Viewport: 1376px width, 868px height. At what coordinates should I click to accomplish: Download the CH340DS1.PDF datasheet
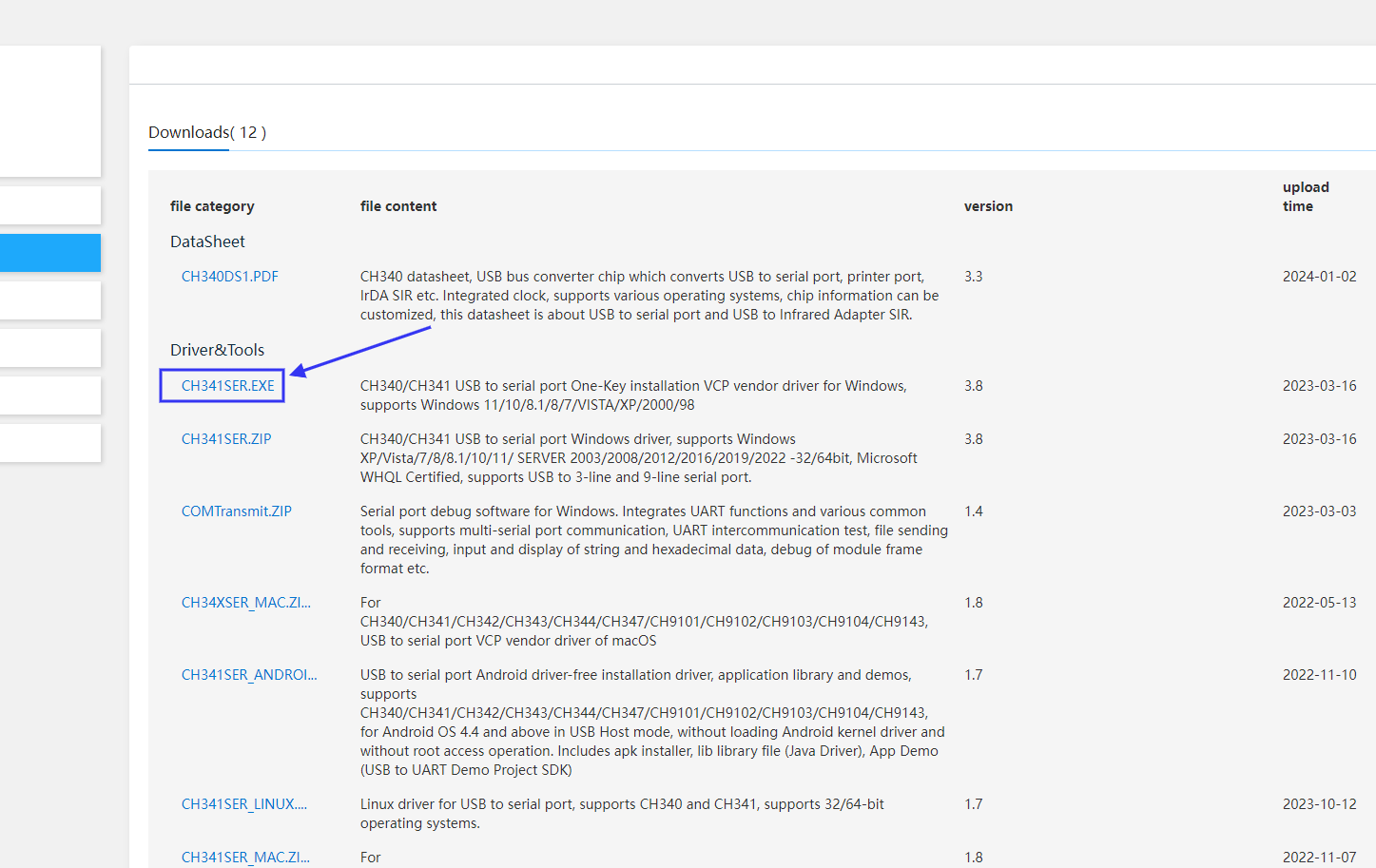pos(229,277)
